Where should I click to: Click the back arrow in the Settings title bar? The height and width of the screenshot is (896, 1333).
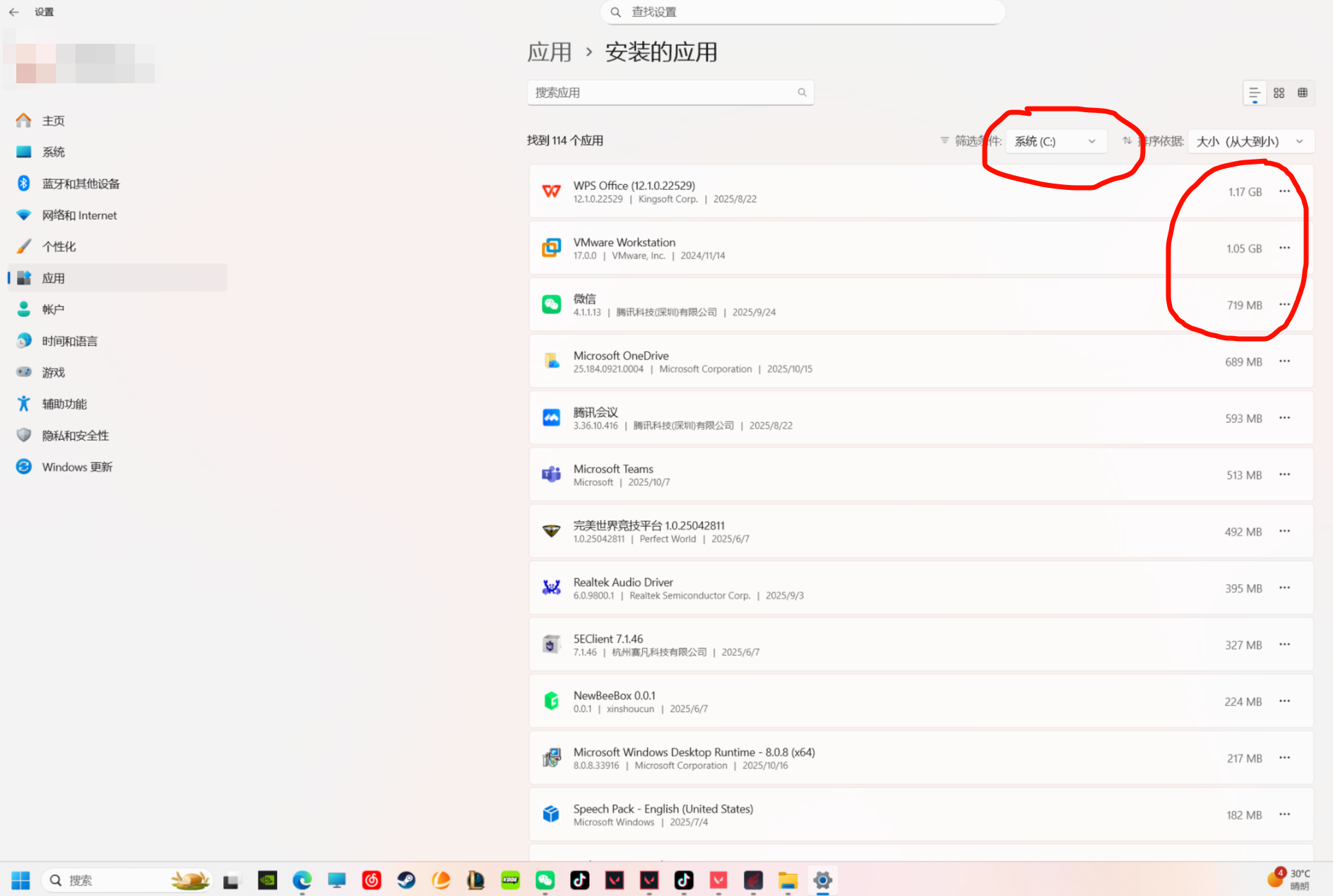[x=13, y=12]
